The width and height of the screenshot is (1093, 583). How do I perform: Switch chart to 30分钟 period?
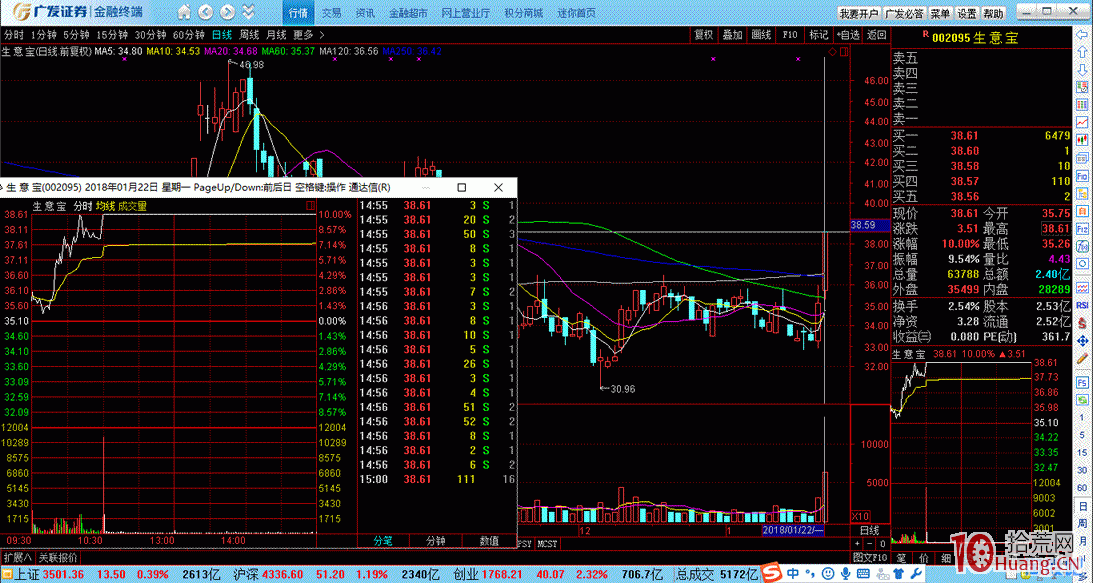151,35
